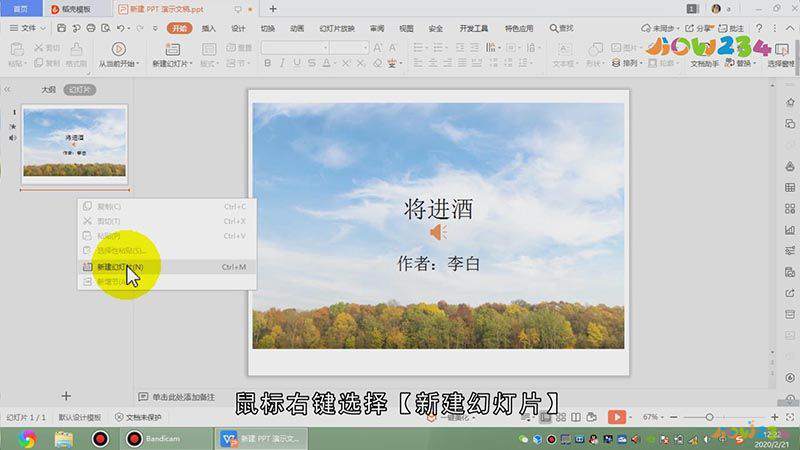
Task: Start slideshow from current slide button
Action: pyautogui.click(x=118, y=55)
